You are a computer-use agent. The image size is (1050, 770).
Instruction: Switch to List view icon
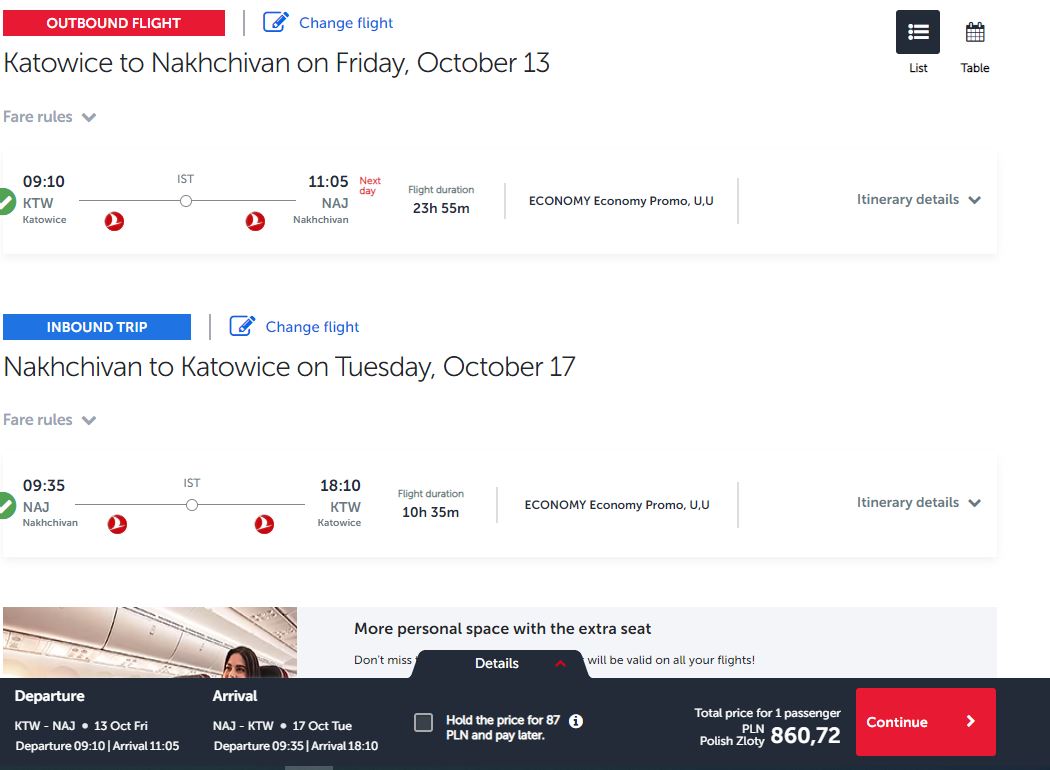[917, 32]
